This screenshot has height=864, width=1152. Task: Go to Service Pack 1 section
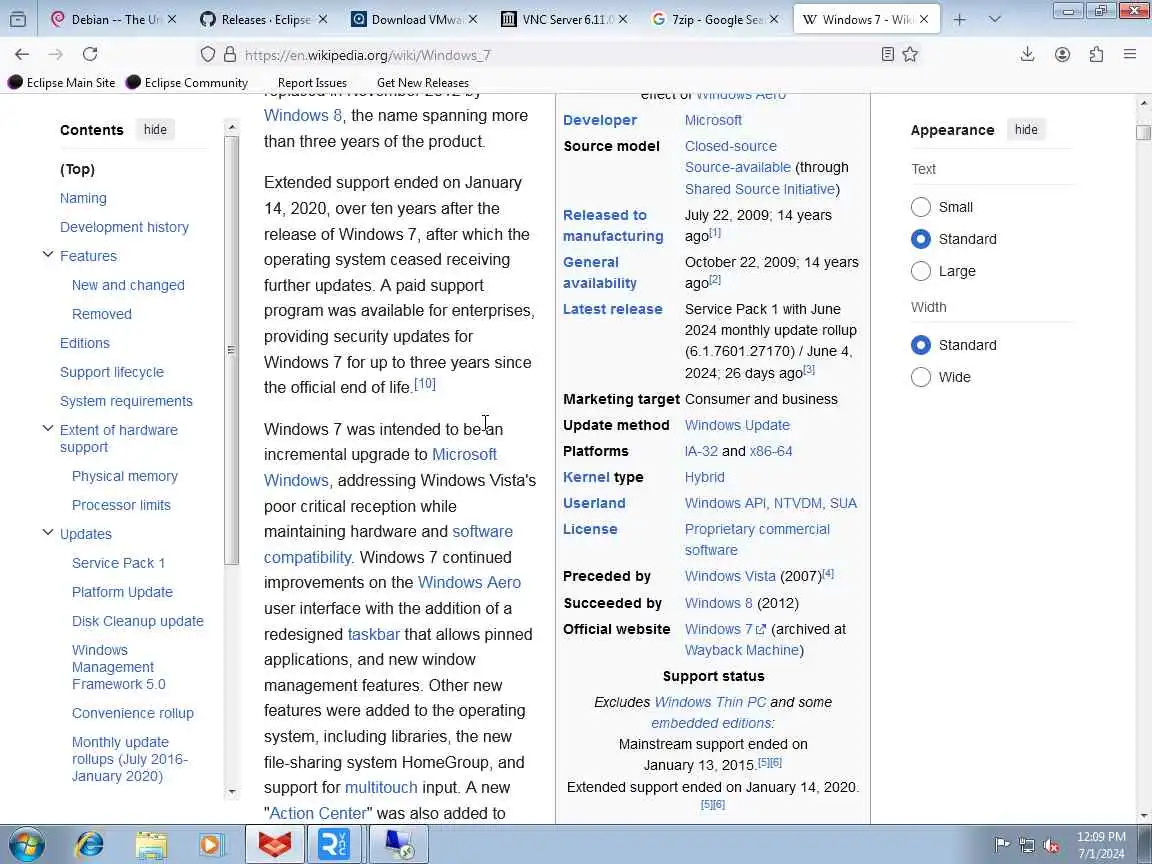pos(118,563)
